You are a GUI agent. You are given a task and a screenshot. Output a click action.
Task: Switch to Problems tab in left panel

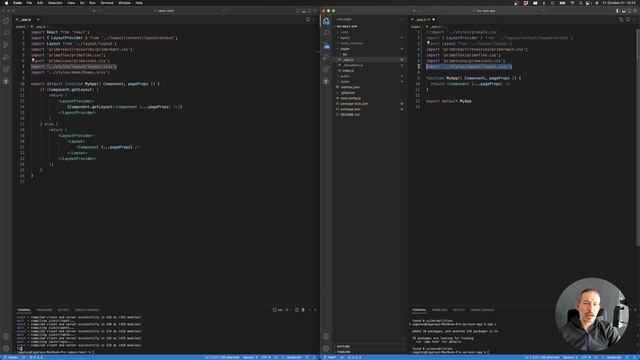(x=44, y=310)
